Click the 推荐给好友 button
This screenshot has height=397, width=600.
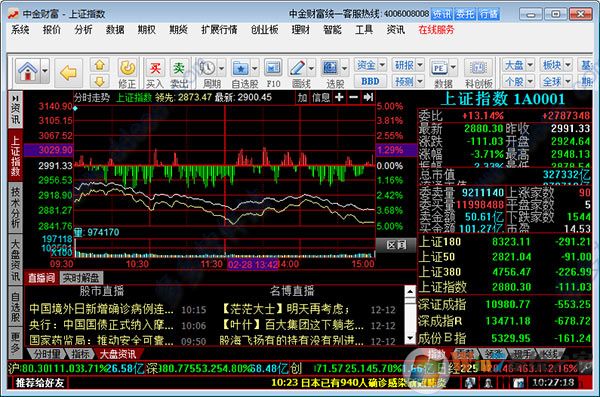click(x=40, y=382)
